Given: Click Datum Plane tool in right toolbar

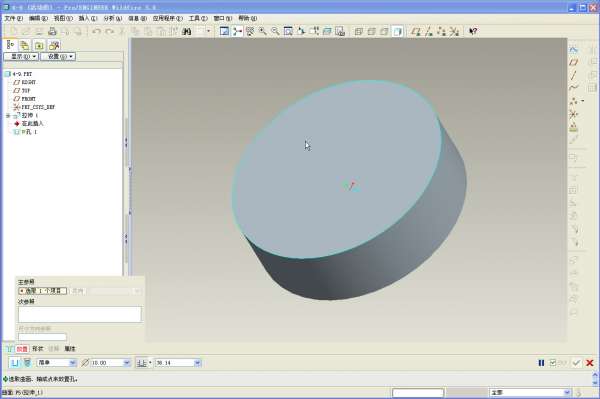Looking at the screenshot, I should [x=573, y=62].
